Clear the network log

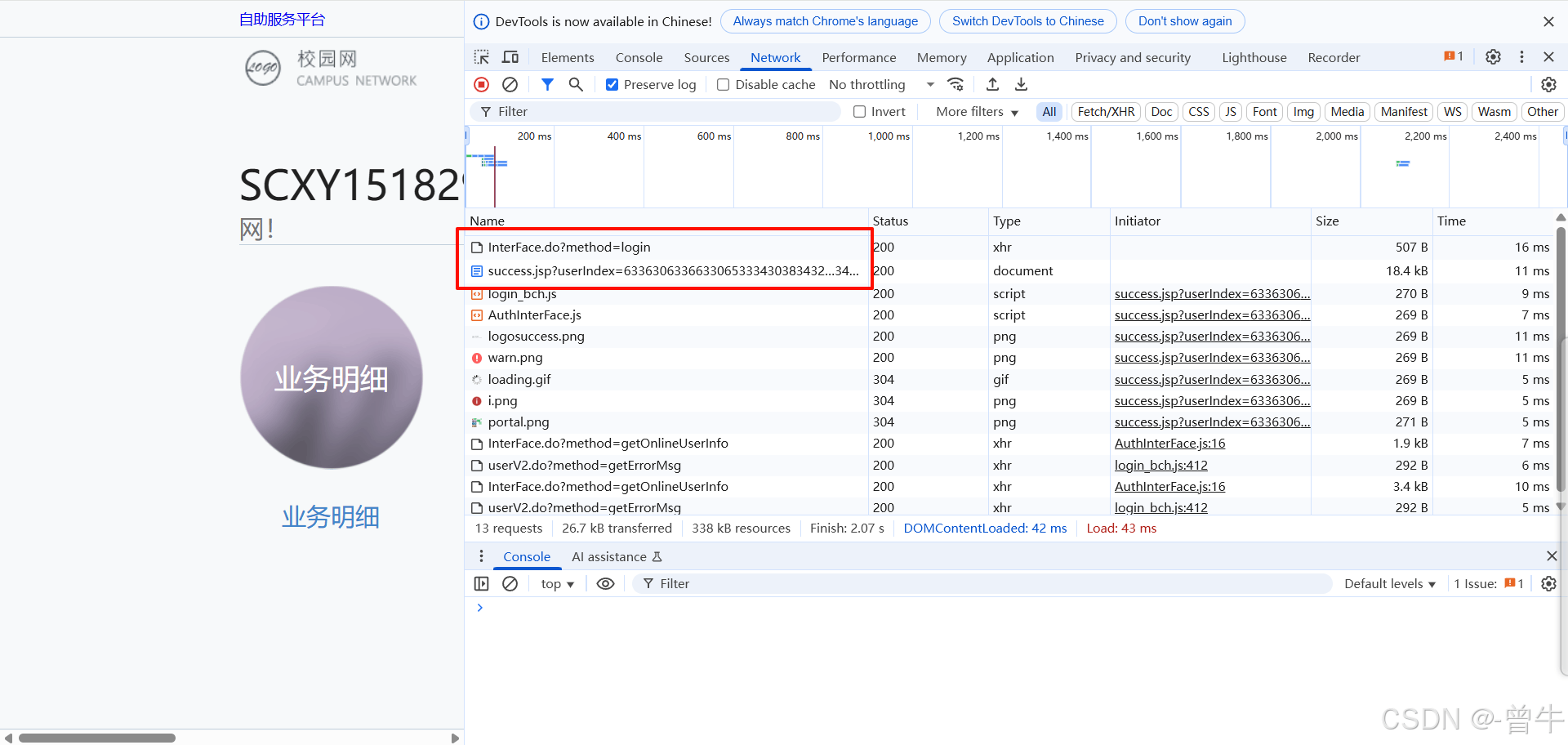(x=510, y=84)
